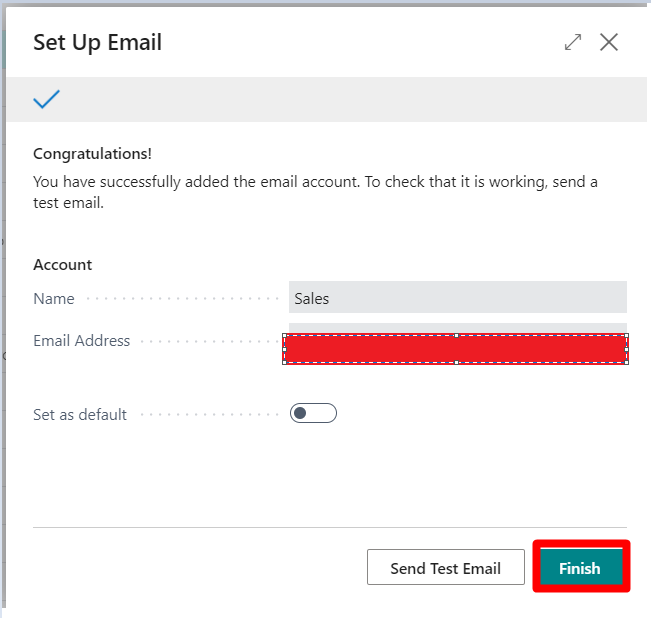651x618 pixels.
Task: Enable the Set as default toggle
Action: click(313, 413)
